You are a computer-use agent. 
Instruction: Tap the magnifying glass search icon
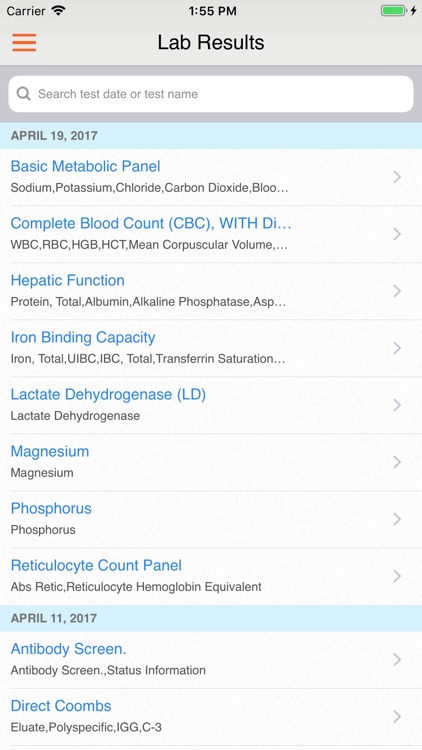23,93
